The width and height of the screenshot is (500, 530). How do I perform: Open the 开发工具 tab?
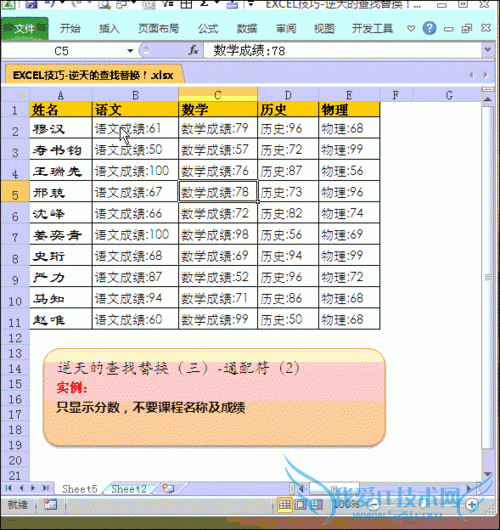372,28
